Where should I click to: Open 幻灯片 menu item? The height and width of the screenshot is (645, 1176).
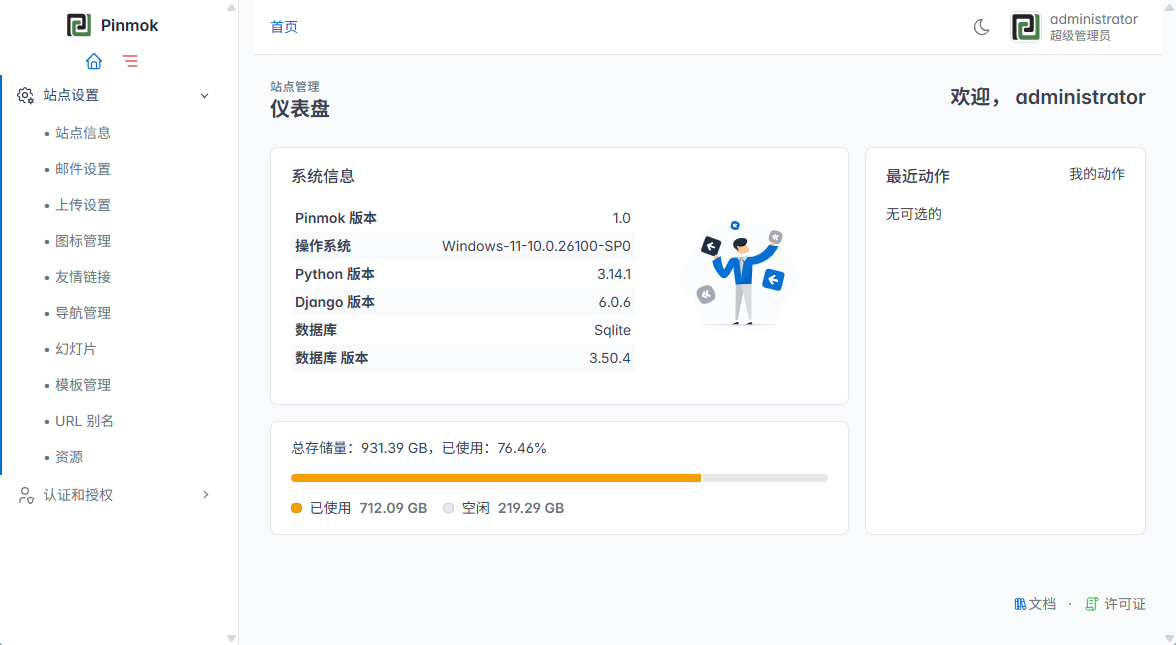[76, 350]
